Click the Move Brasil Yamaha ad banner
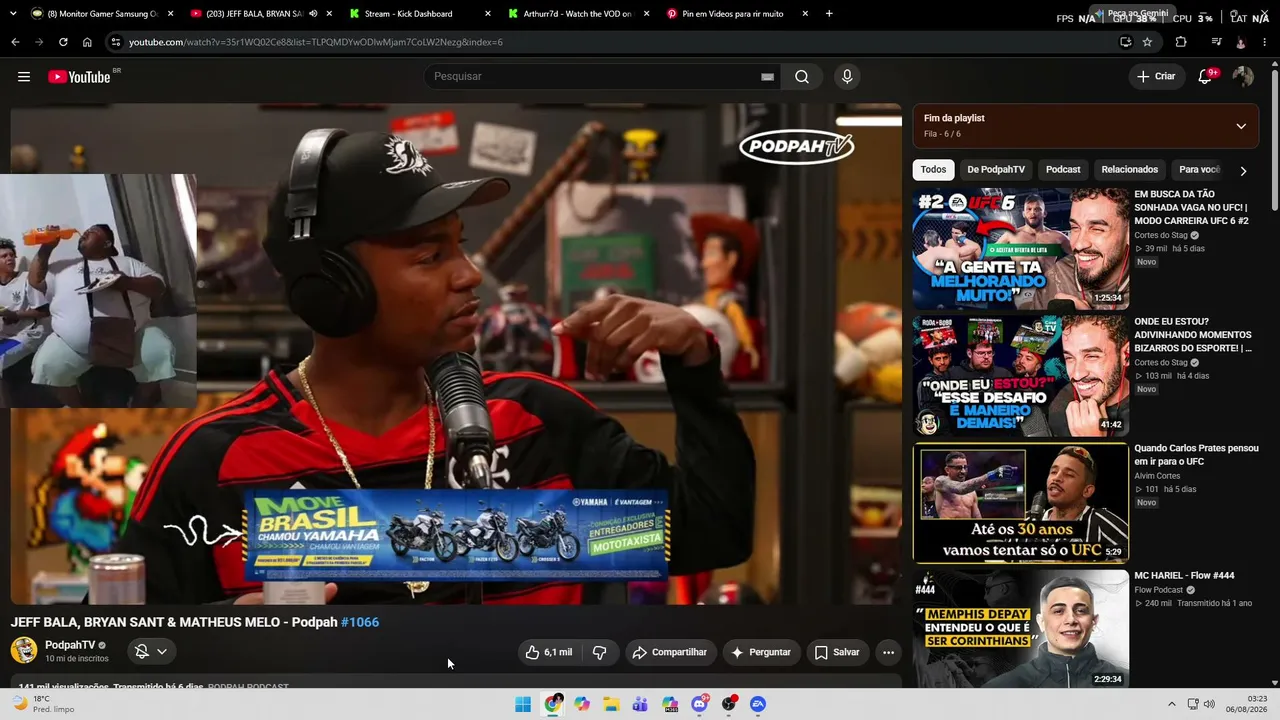The height and width of the screenshot is (720, 1280). (x=456, y=535)
